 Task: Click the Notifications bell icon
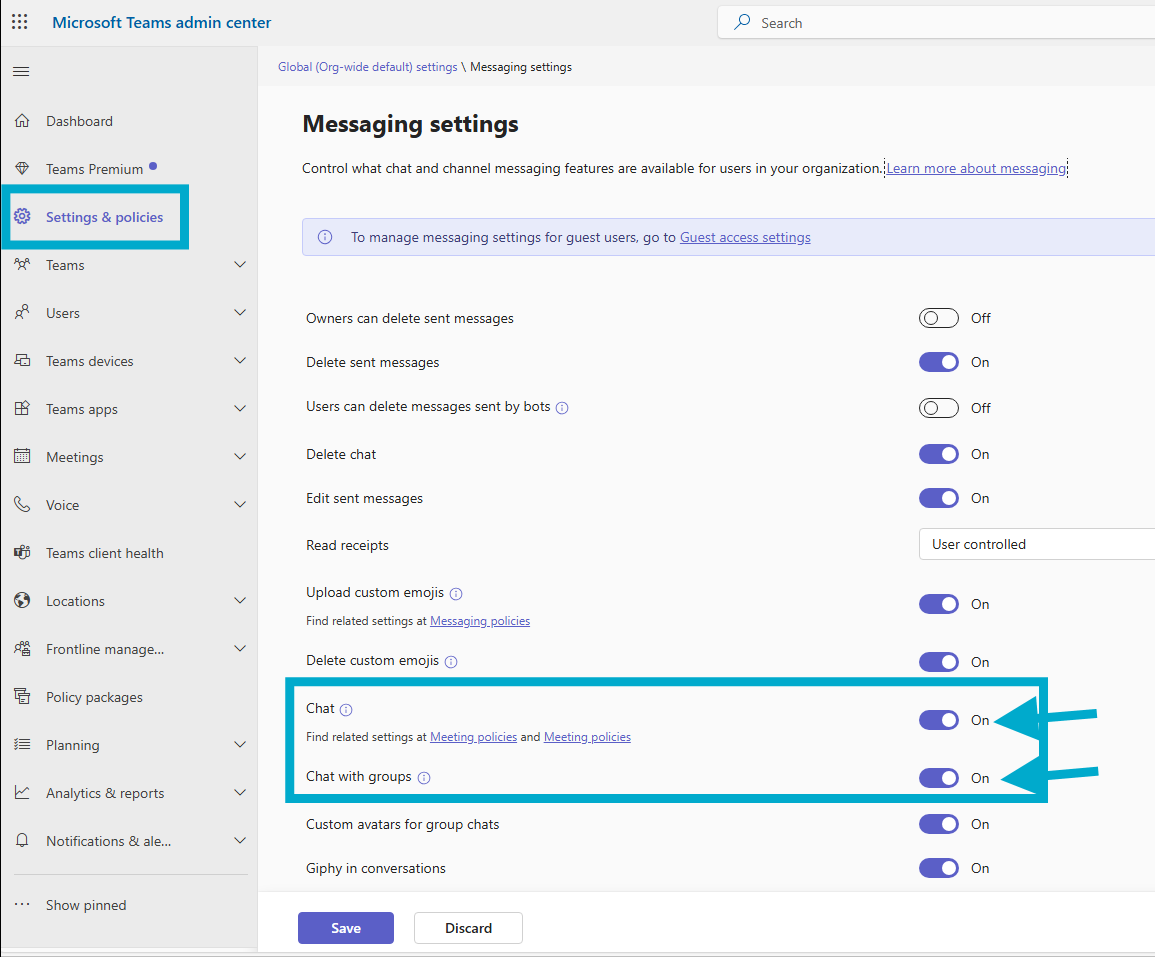[22, 841]
